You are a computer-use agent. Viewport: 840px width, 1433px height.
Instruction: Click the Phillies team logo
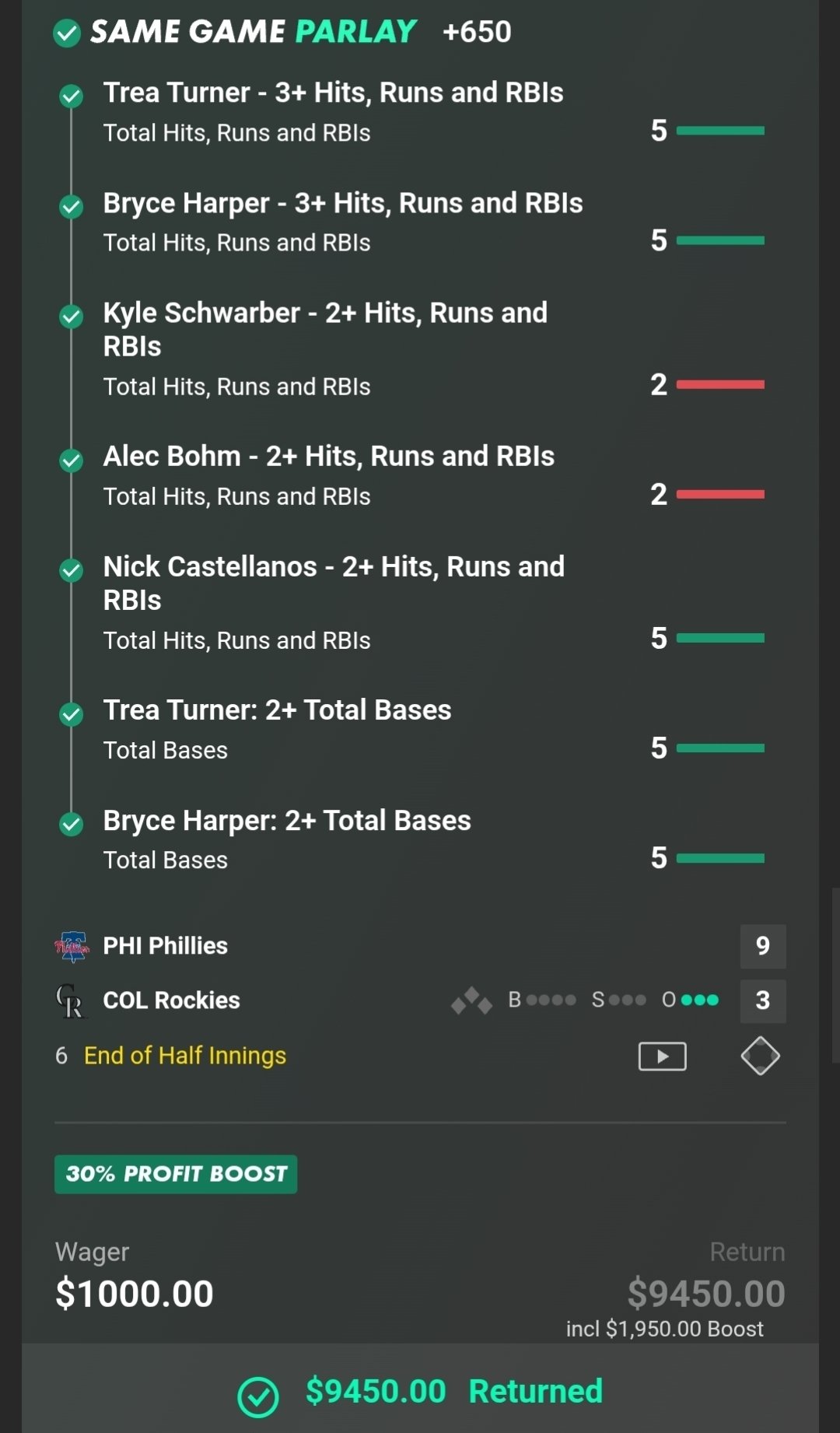tap(72, 946)
